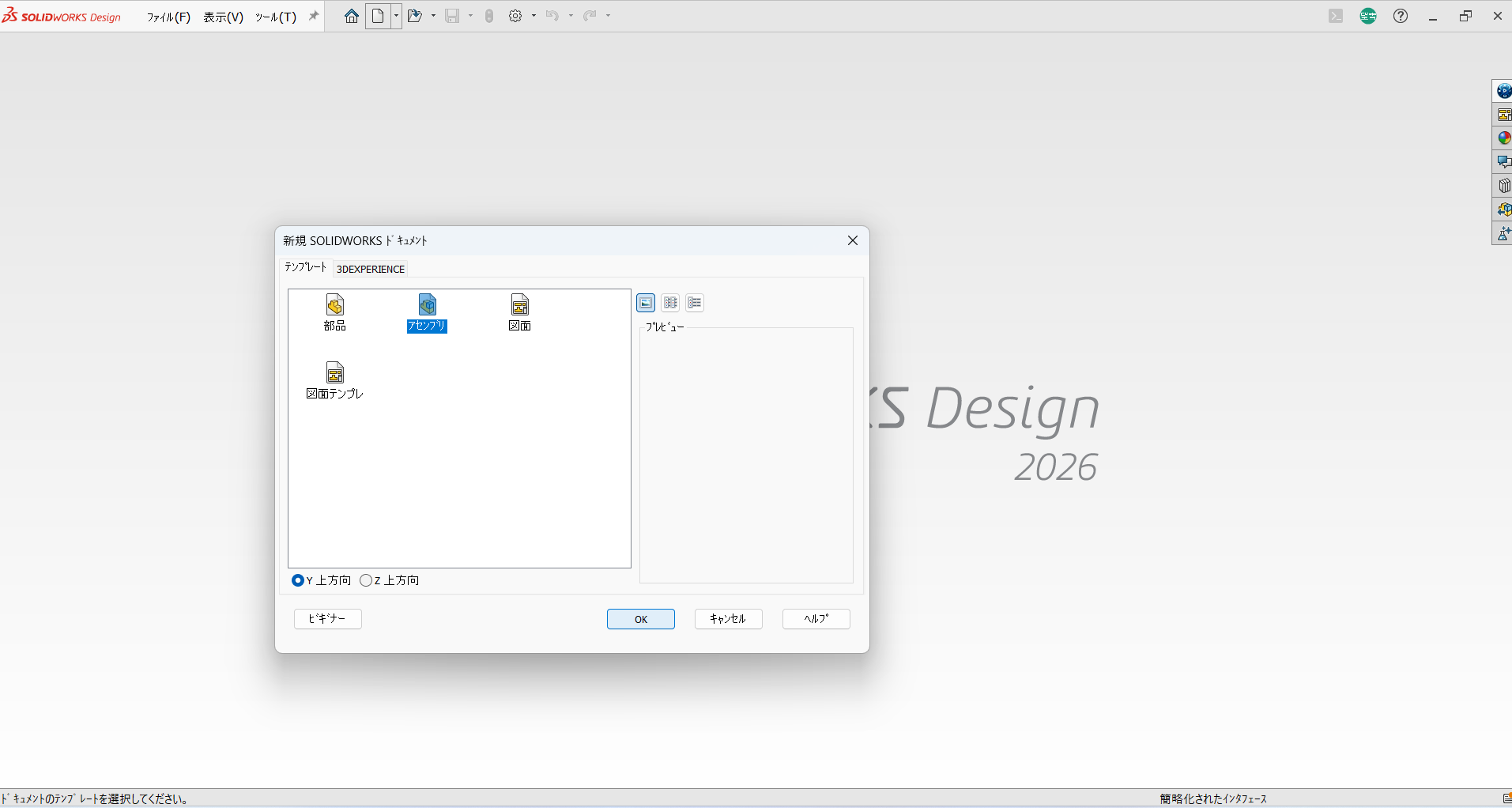Click the orange status bar corner icon
Viewport: 1512px width, 808px height.
[x=1506, y=799]
